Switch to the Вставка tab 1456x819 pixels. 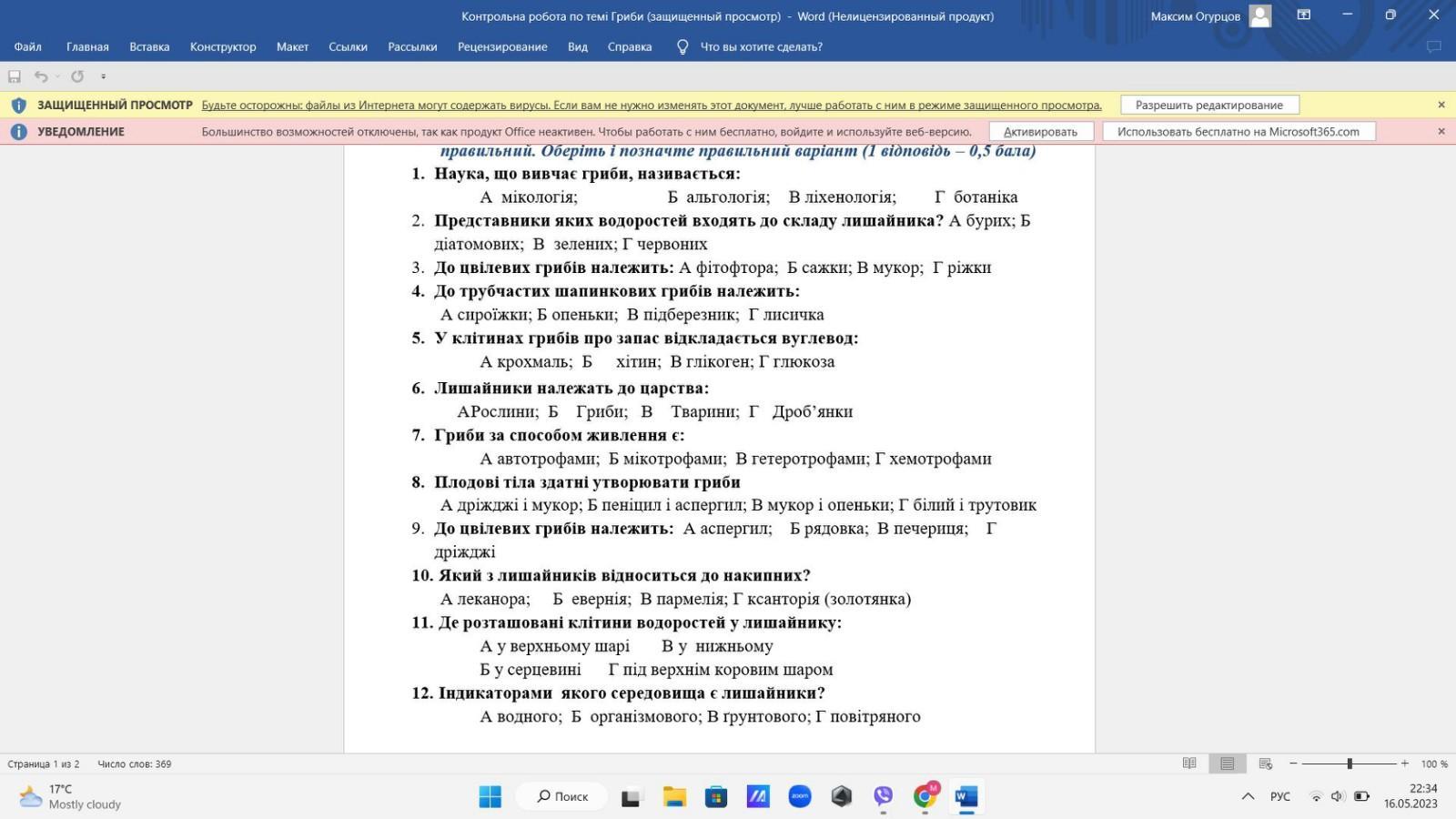pyautogui.click(x=149, y=46)
